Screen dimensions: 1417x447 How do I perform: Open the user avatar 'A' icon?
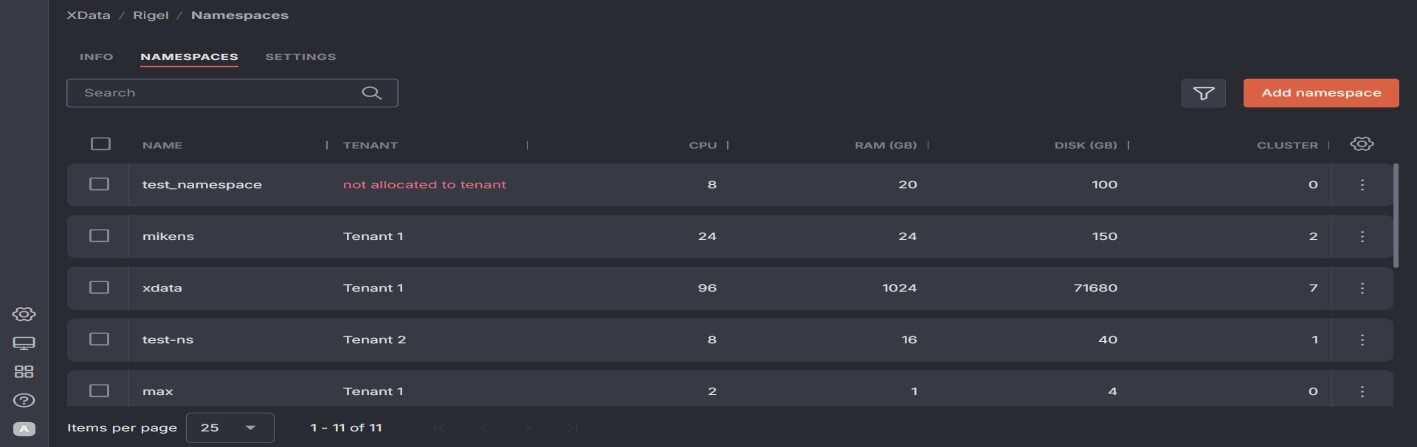click(24, 429)
